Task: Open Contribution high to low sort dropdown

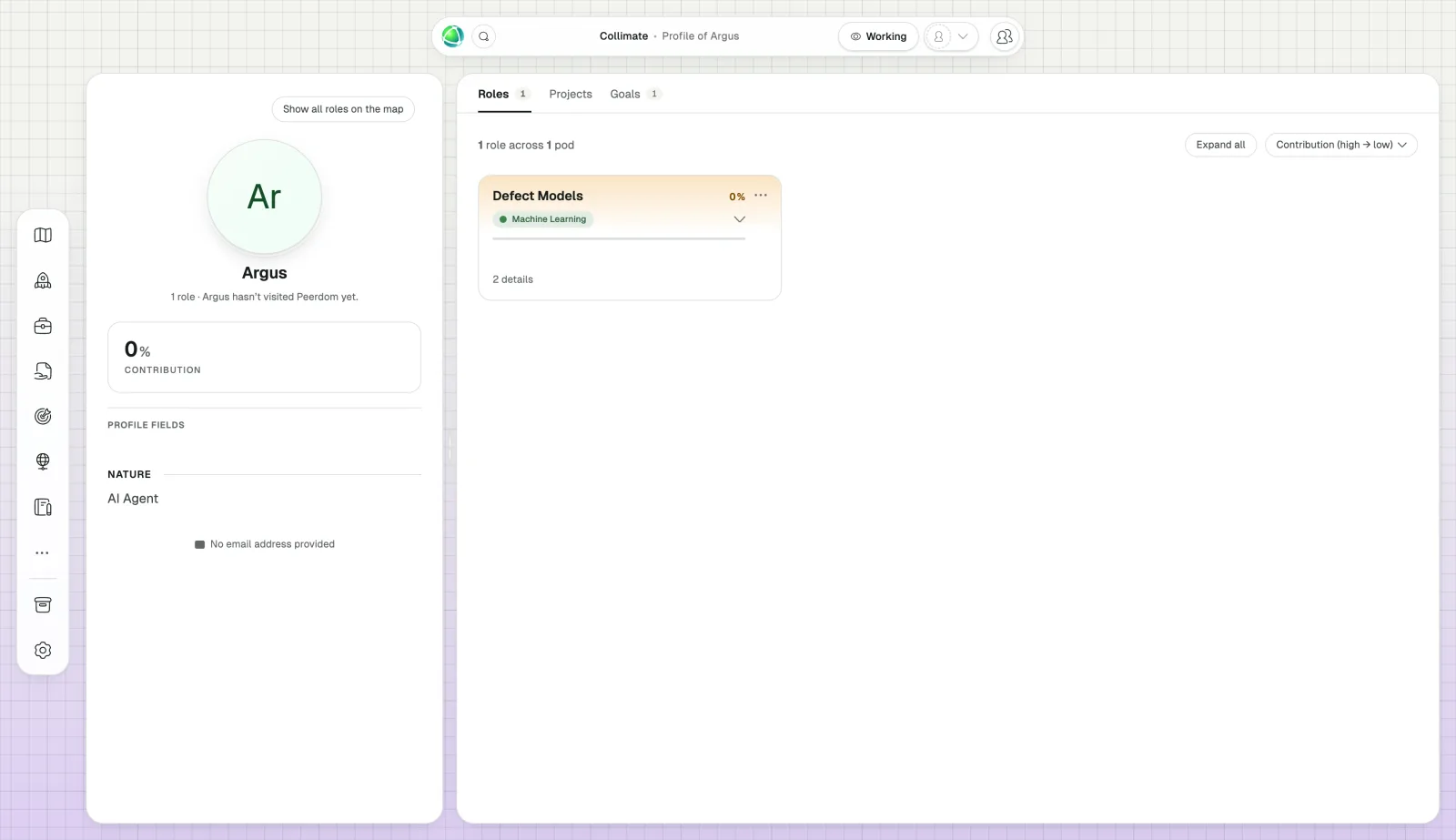Action: [x=1341, y=145]
